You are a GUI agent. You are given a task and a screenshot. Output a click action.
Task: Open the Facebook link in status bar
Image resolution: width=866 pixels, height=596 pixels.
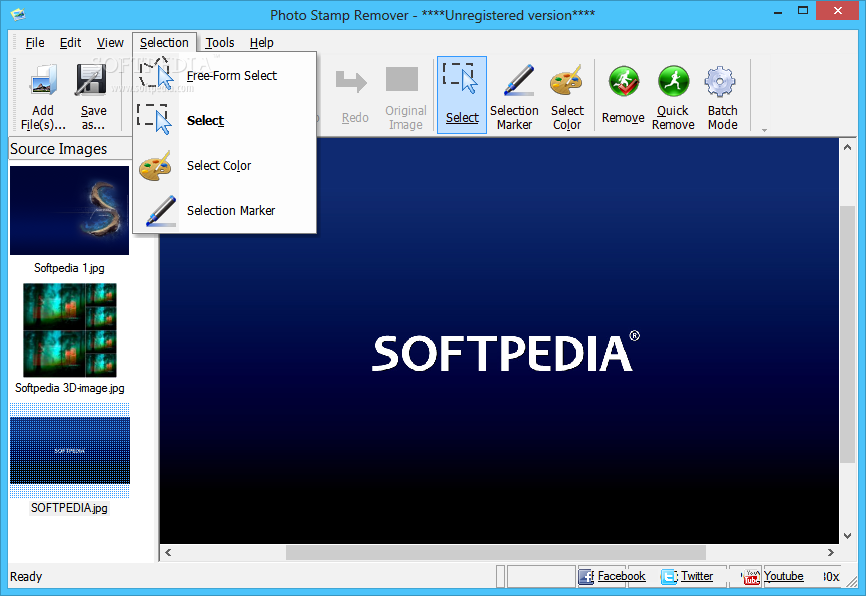pyautogui.click(x=621, y=576)
